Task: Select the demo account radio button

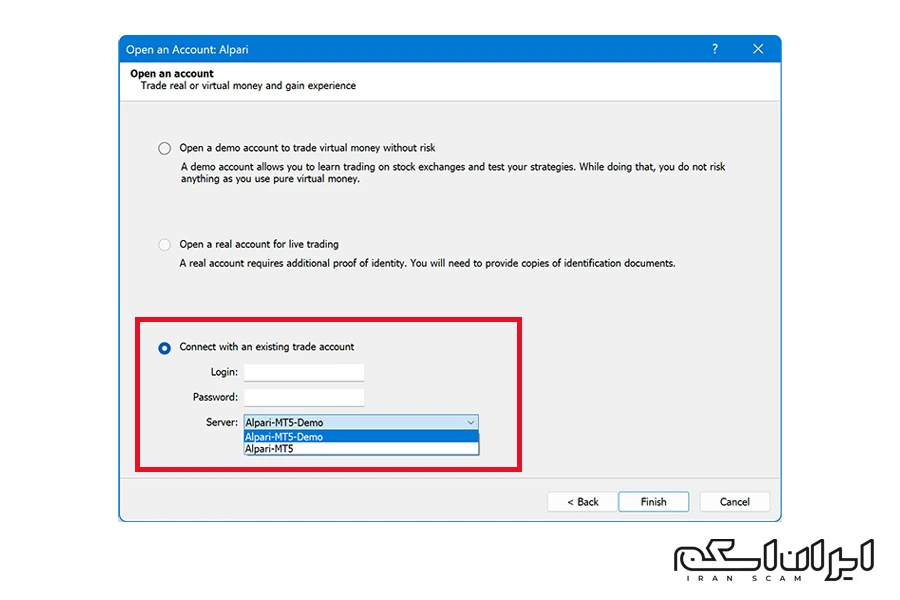Action: tap(164, 148)
